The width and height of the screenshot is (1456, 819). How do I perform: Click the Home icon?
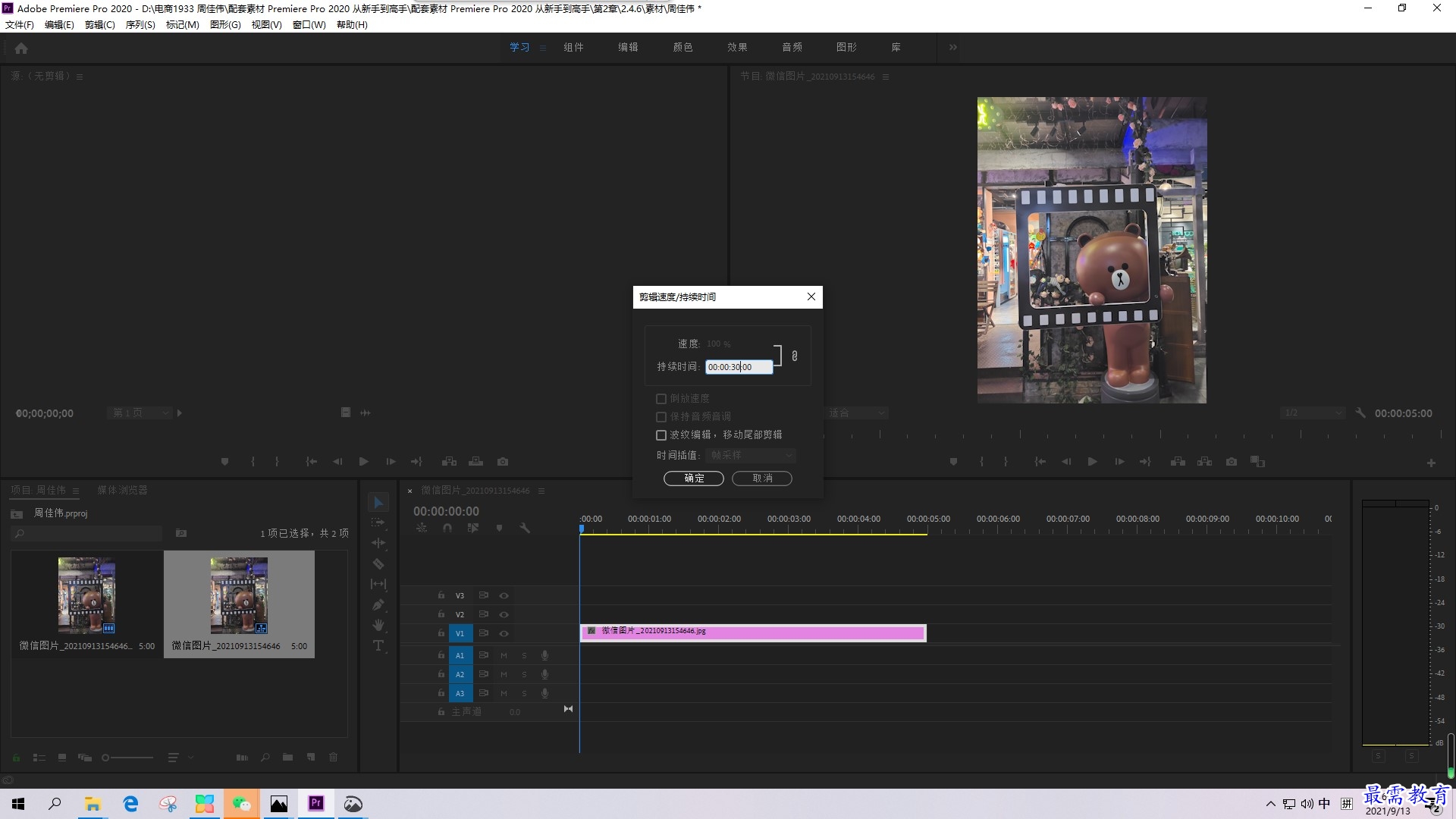click(21, 48)
